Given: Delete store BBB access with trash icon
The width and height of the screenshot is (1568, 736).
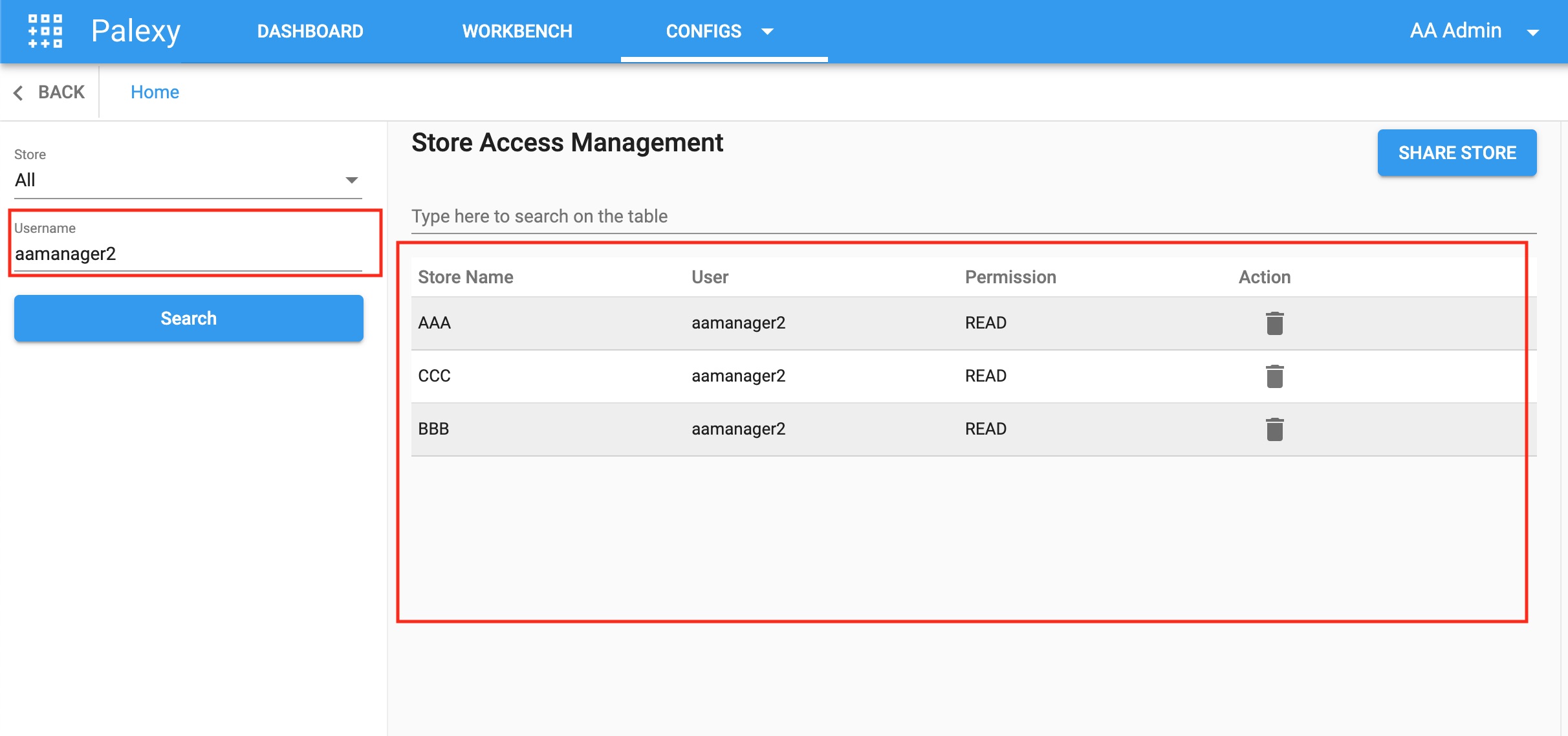Looking at the screenshot, I should tap(1274, 429).
